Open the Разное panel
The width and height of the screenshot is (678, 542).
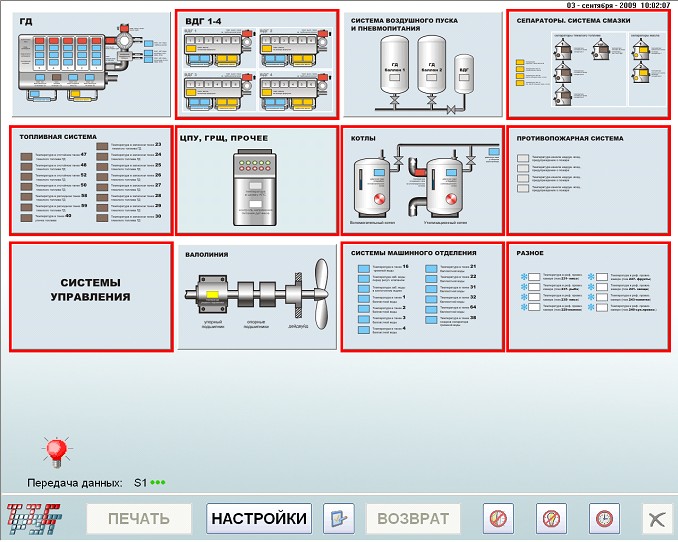coord(588,297)
